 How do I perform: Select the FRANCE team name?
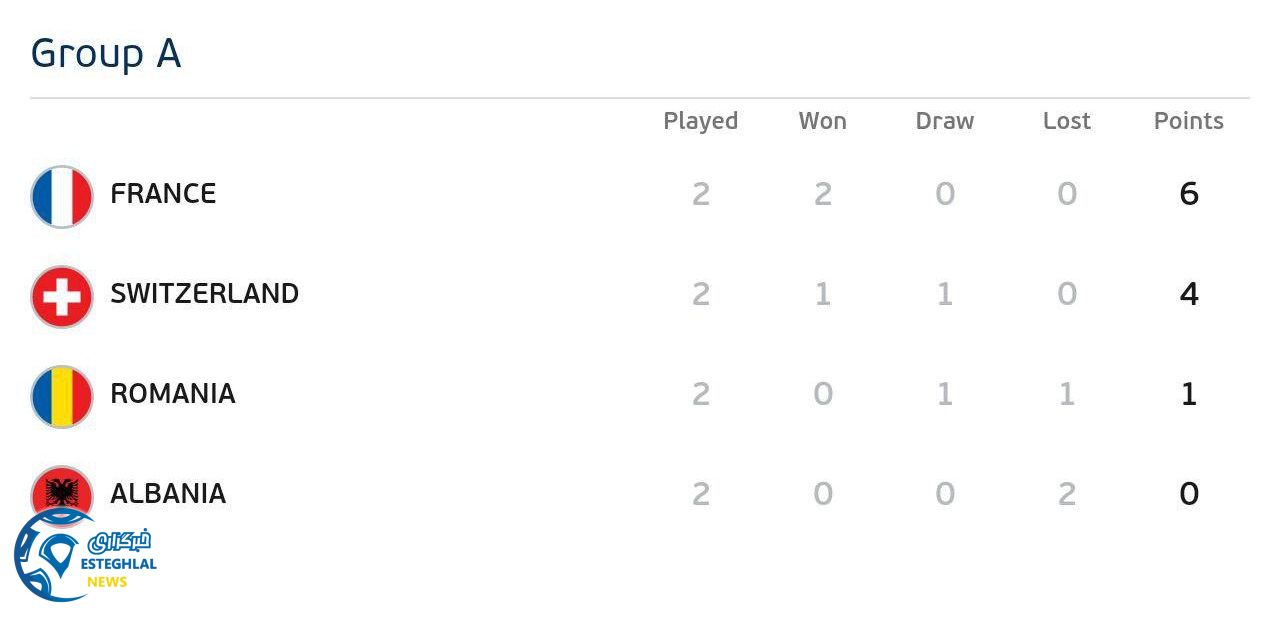tap(163, 193)
